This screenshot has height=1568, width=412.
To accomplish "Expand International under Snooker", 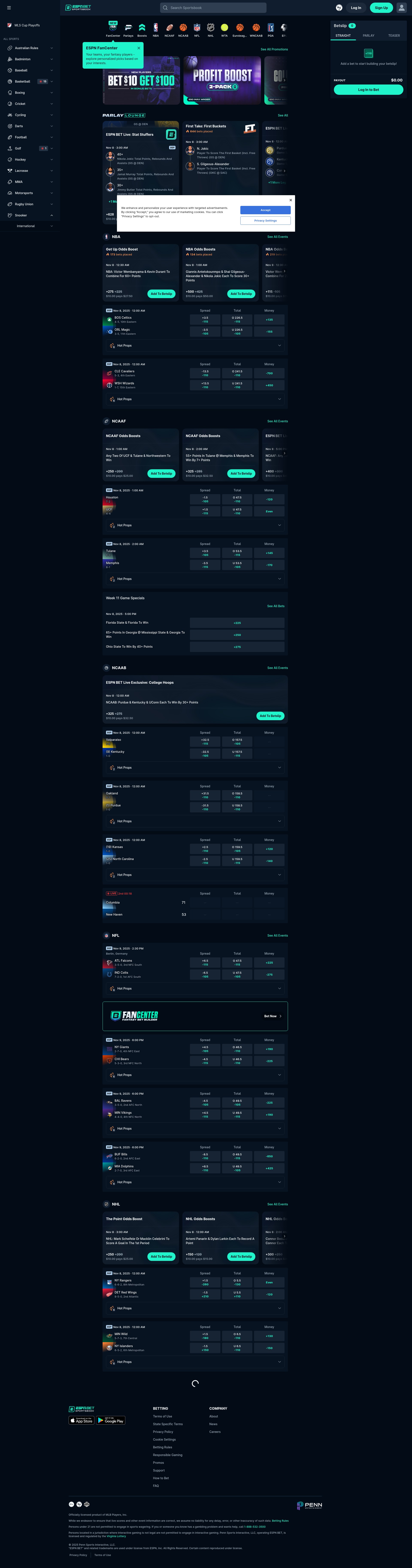I will [x=30, y=226].
